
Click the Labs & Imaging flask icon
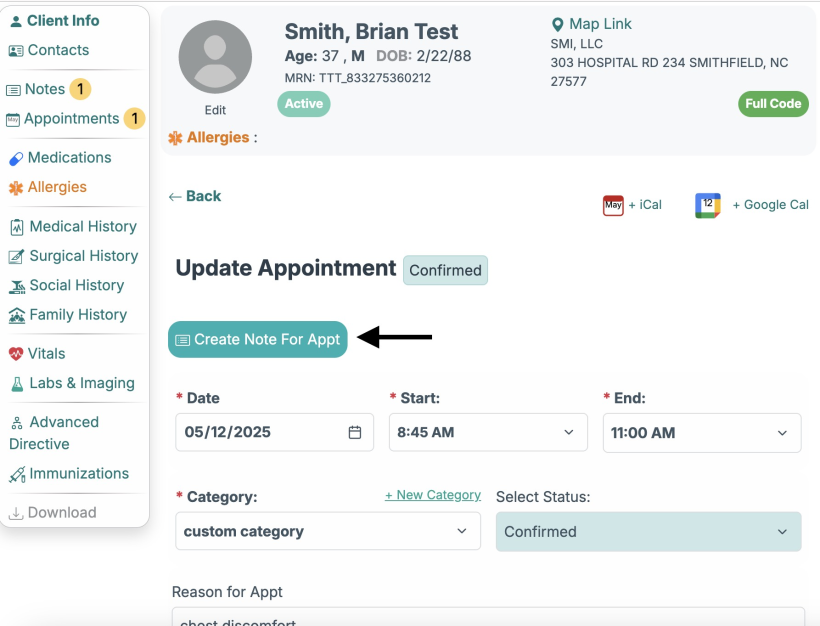tap(16, 384)
